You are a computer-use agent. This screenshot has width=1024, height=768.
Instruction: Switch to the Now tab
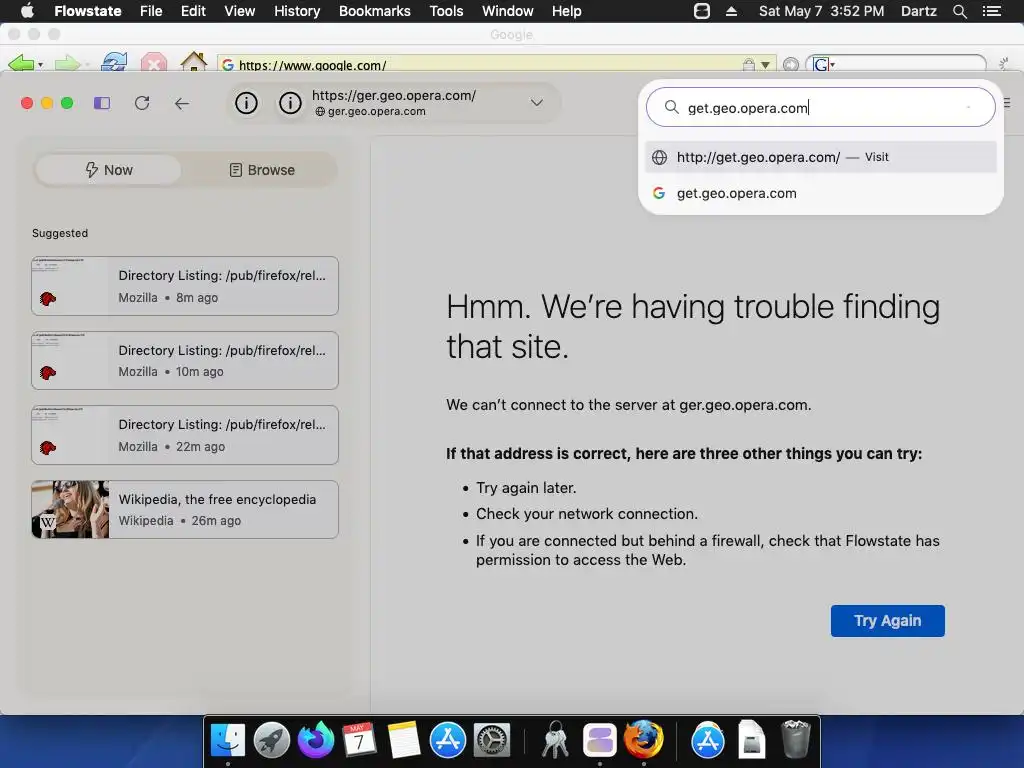coord(108,170)
